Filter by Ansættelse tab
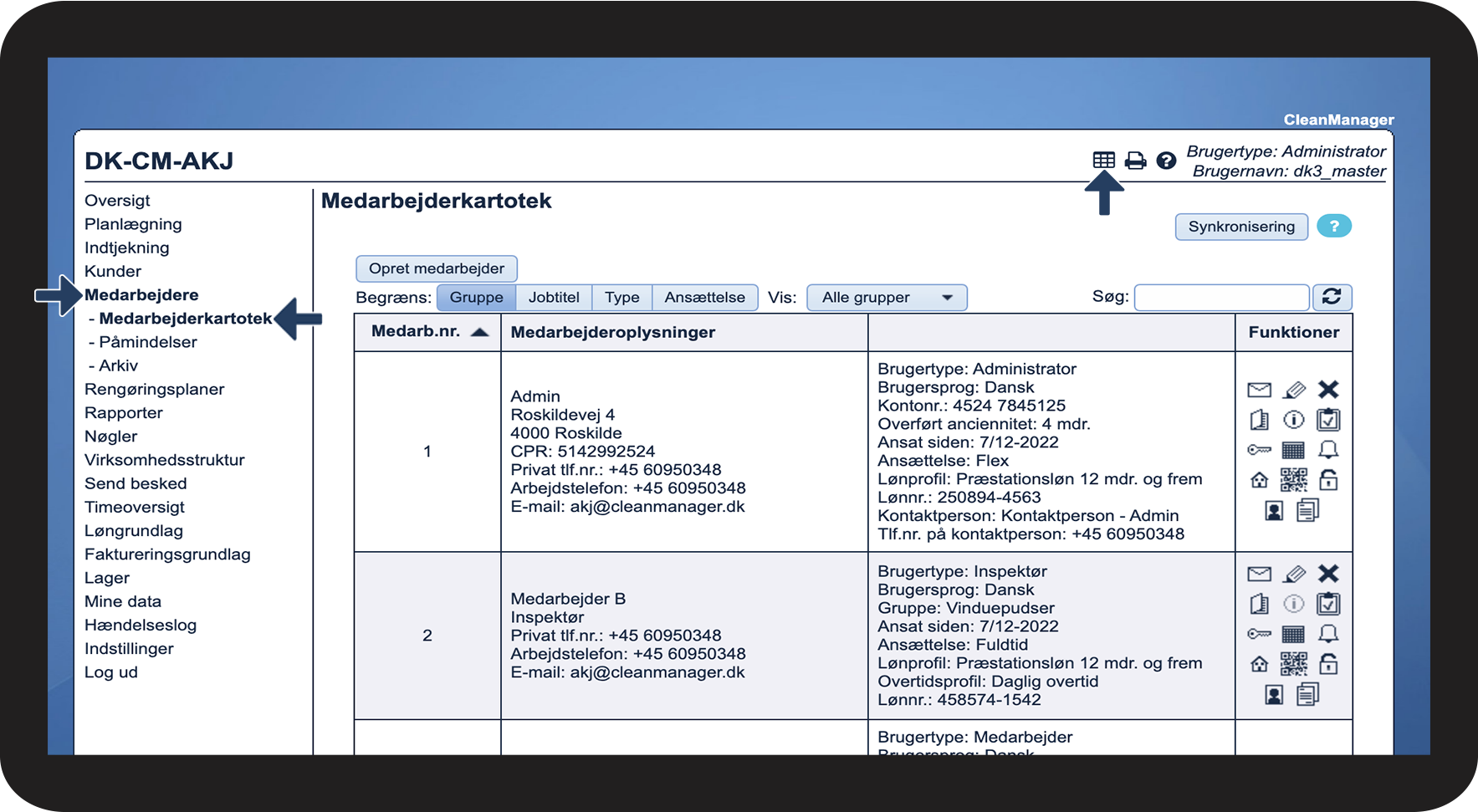The width and height of the screenshot is (1478, 812). [x=705, y=297]
